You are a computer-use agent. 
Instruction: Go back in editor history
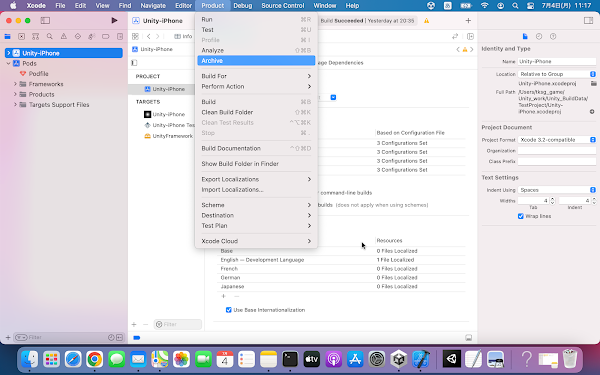pyautogui.click(x=148, y=36)
